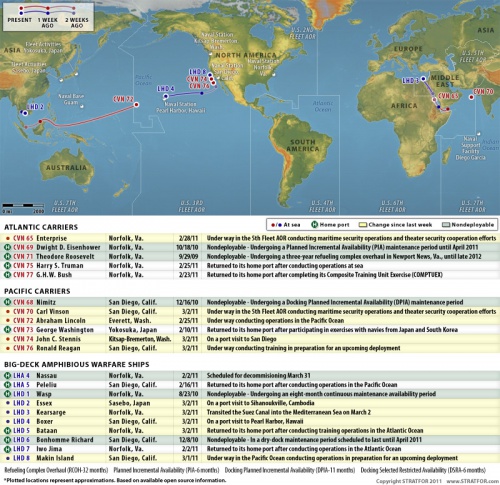This screenshot has height=485, width=500.
Task: Click the CVN 72 position marker on map
Action: coord(136,105)
